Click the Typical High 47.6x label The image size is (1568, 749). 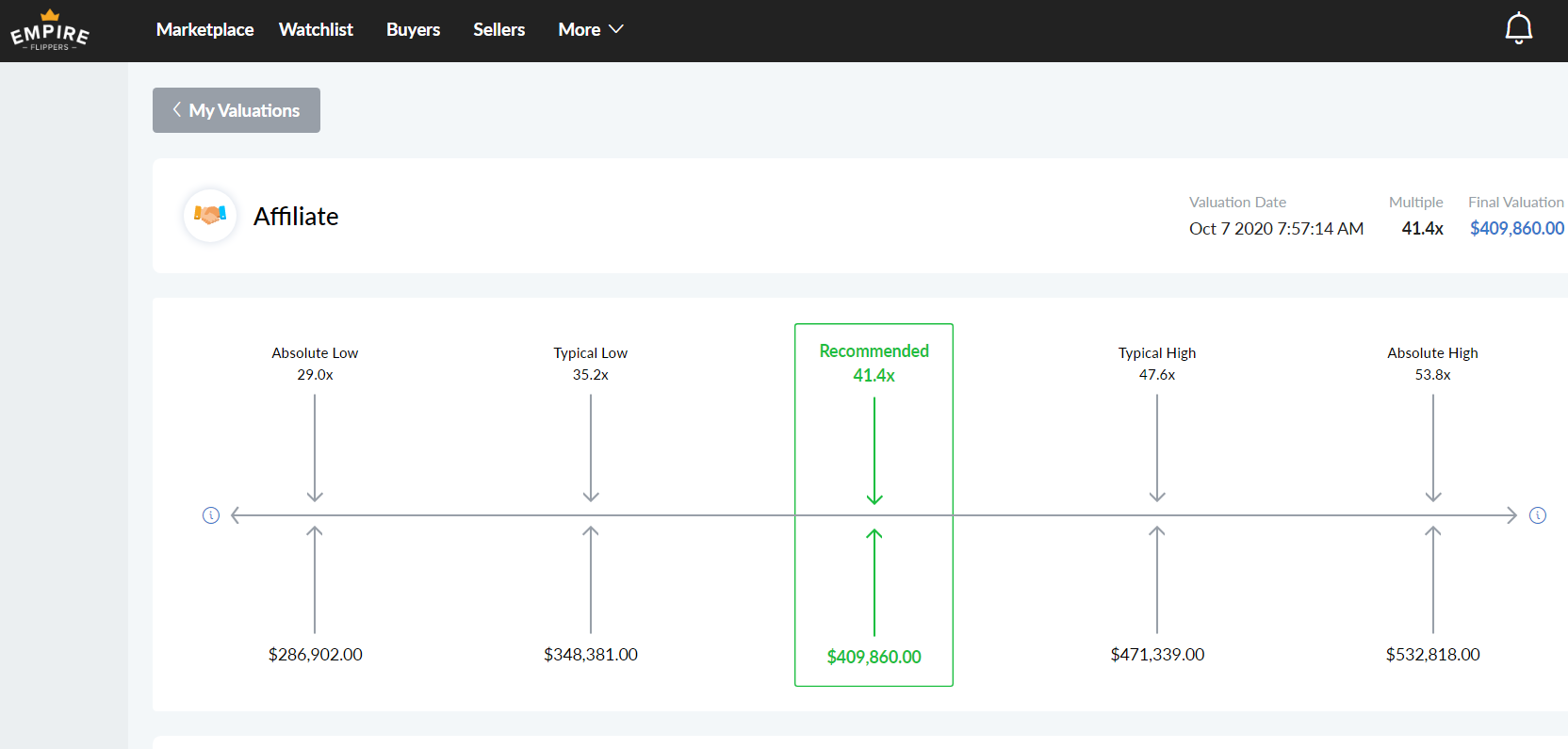pyautogui.click(x=1157, y=364)
